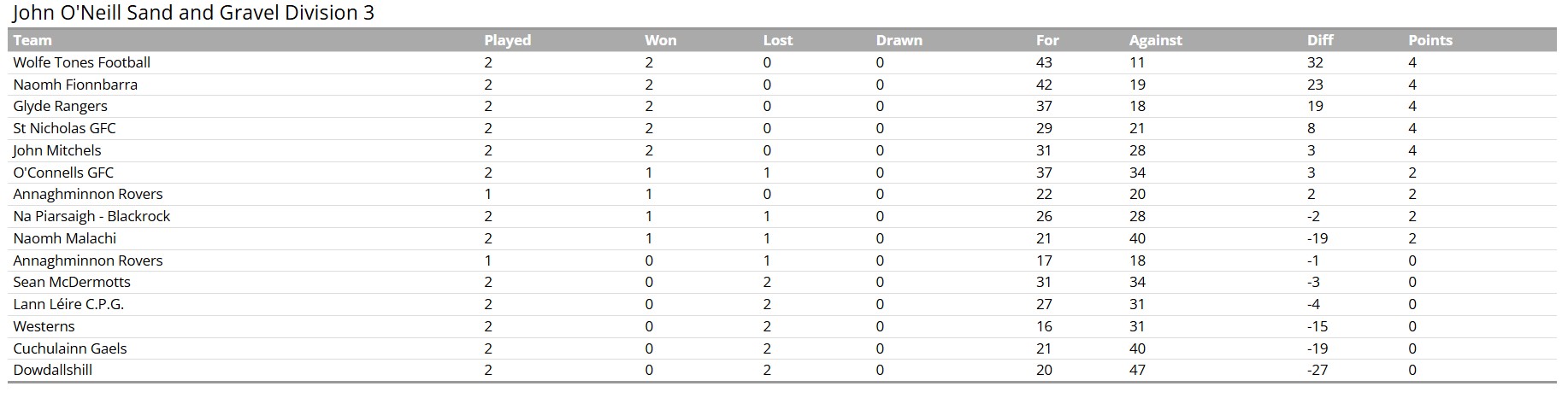The width and height of the screenshot is (1568, 398).
Task: Click the Played column header
Action: click(507, 40)
